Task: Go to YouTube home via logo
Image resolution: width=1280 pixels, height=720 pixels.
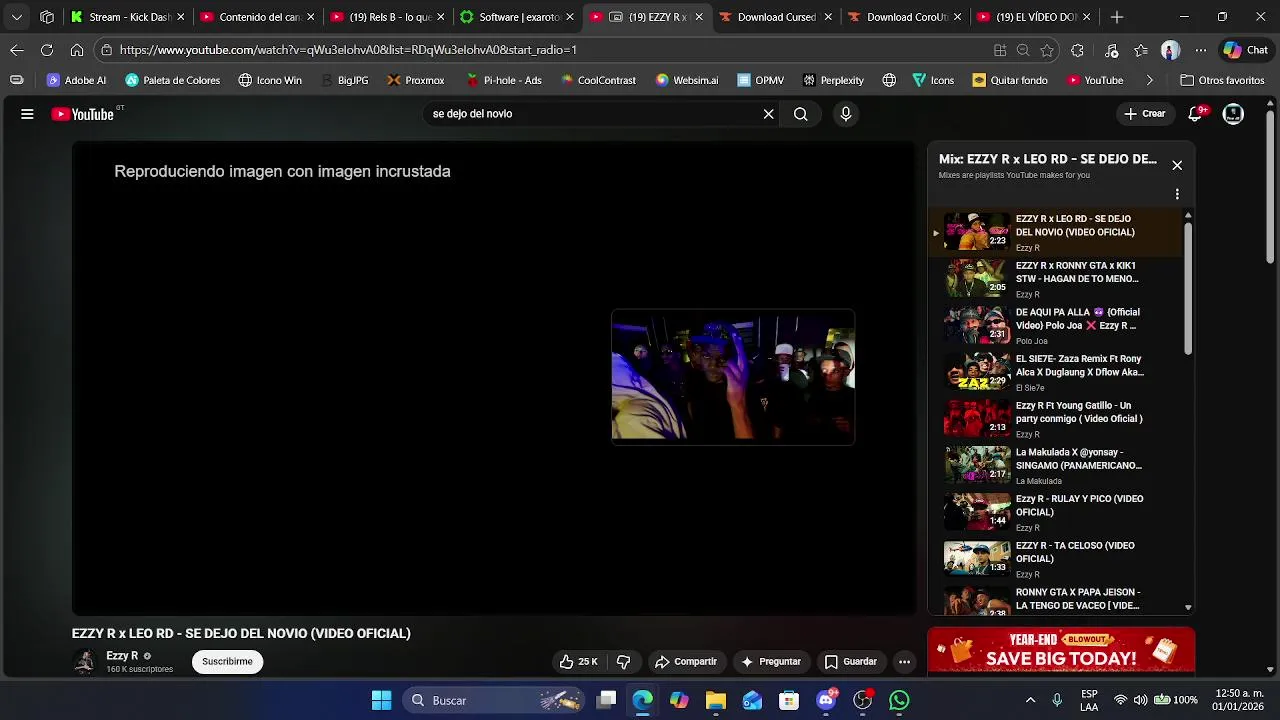Action: [x=83, y=114]
